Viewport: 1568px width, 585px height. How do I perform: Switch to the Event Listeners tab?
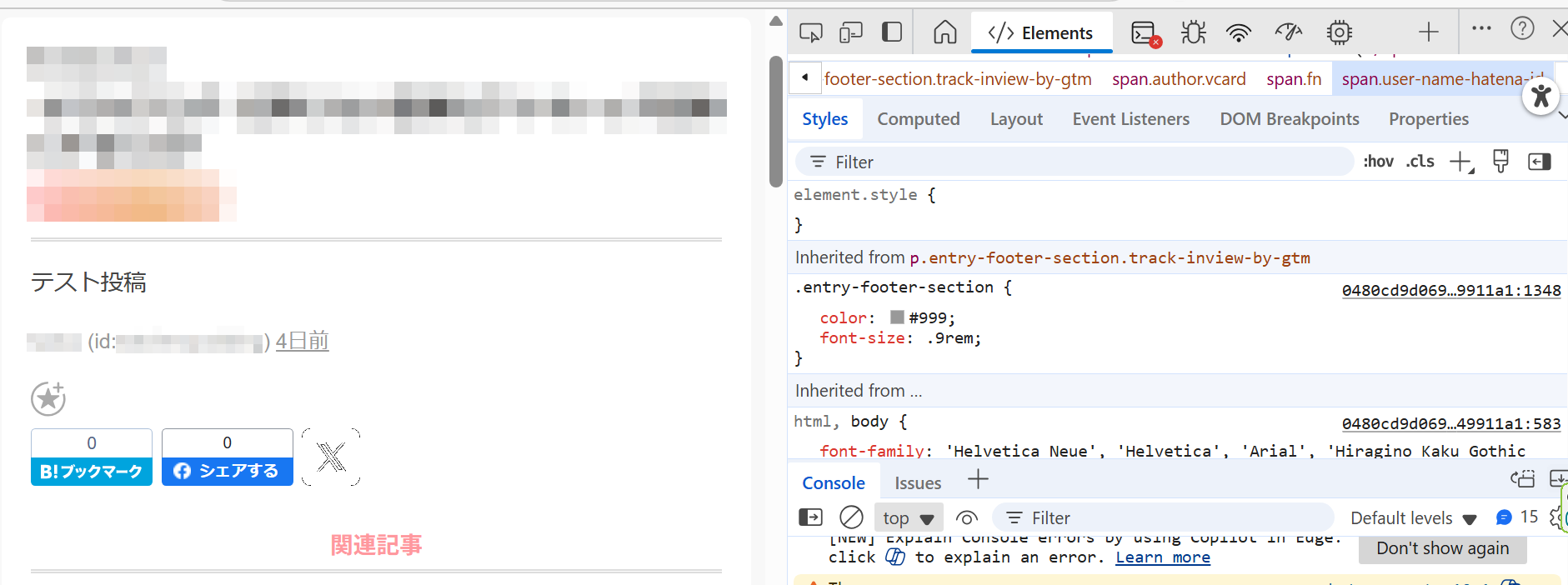click(1130, 119)
